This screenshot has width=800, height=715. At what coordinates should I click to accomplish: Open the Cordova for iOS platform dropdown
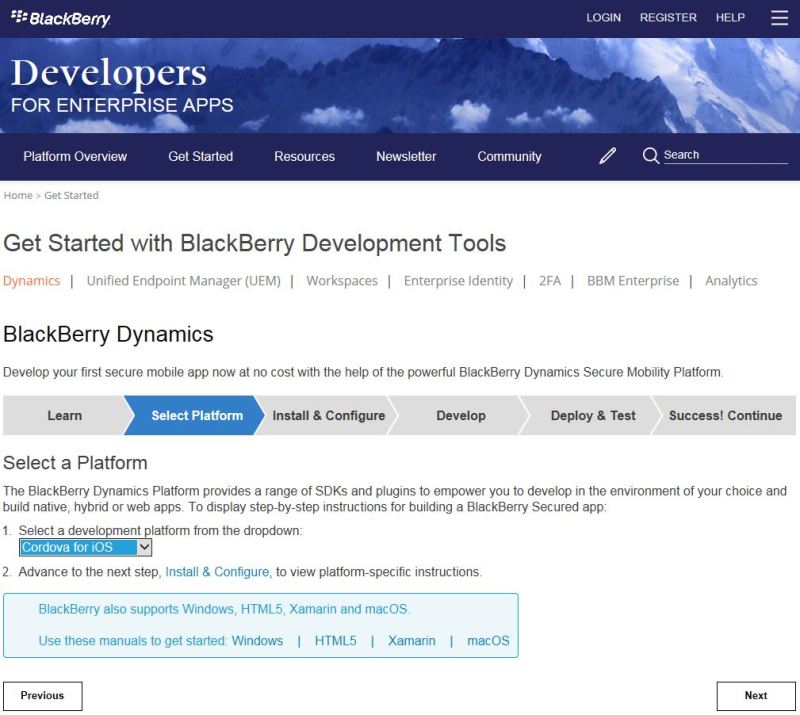(x=85, y=548)
